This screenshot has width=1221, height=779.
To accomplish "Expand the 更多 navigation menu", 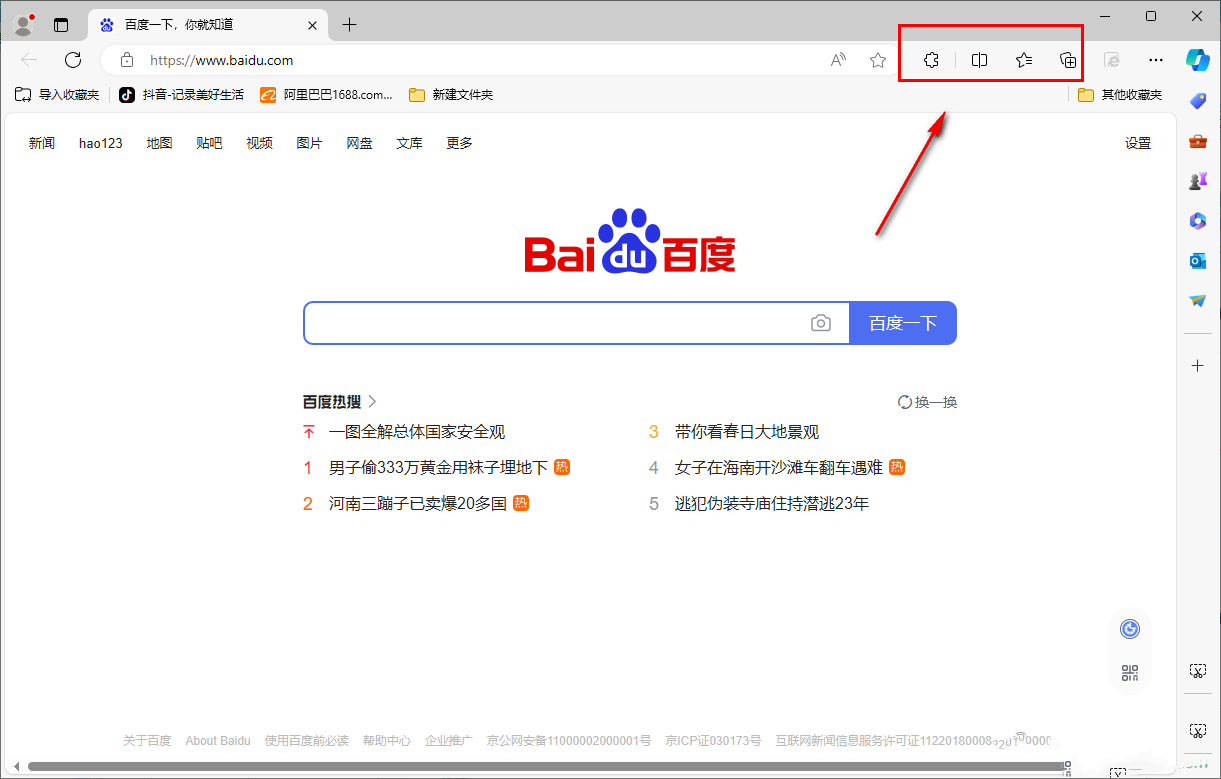I will point(459,143).
